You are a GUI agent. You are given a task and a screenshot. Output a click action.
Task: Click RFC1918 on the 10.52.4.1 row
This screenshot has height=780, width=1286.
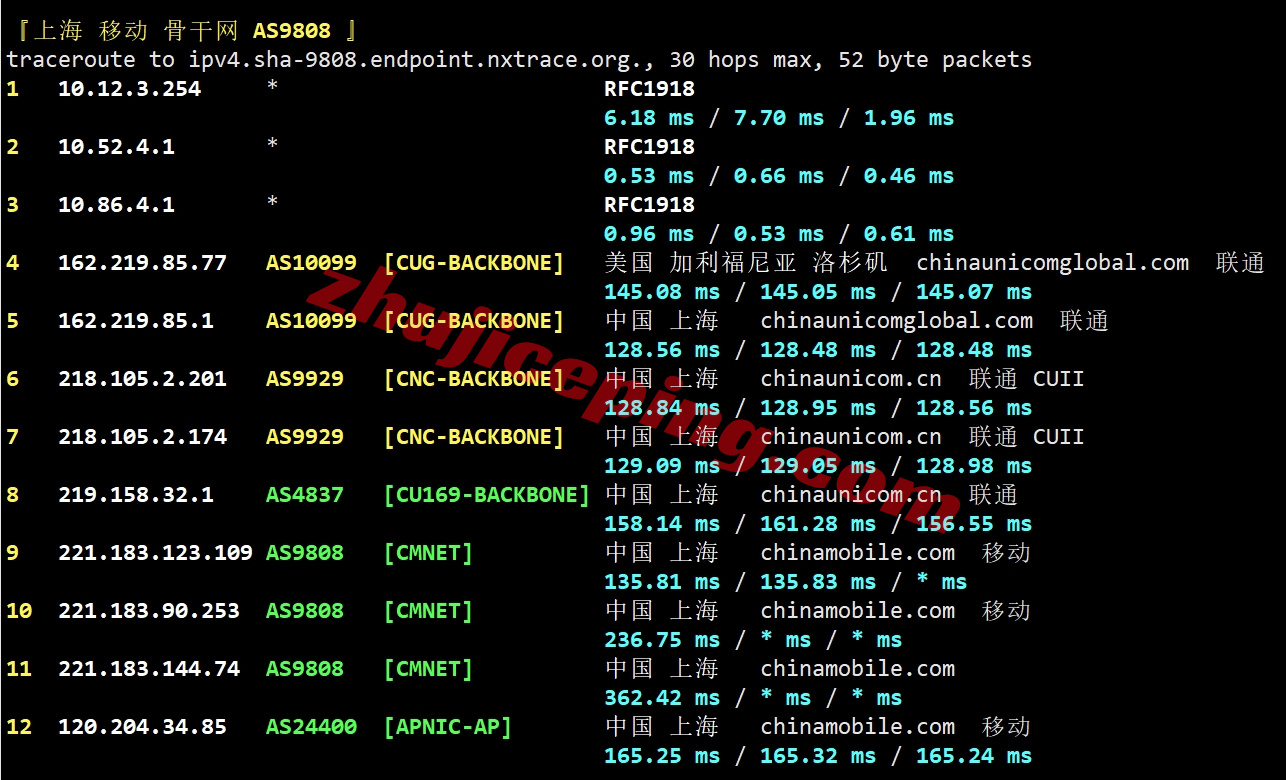click(x=649, y=147)
